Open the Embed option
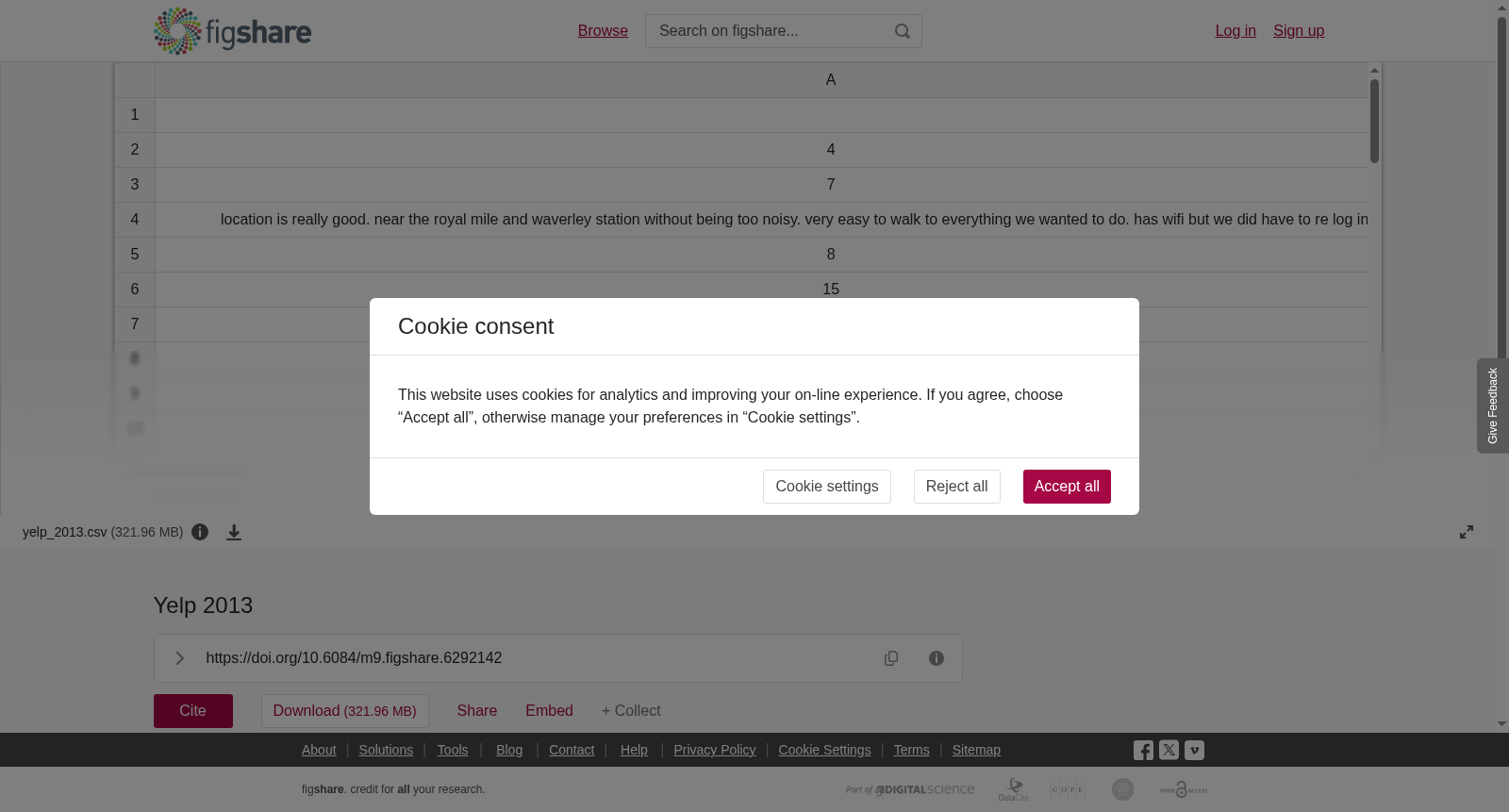This screenshot has width=1509, height=812. click(x=549, y=711)
